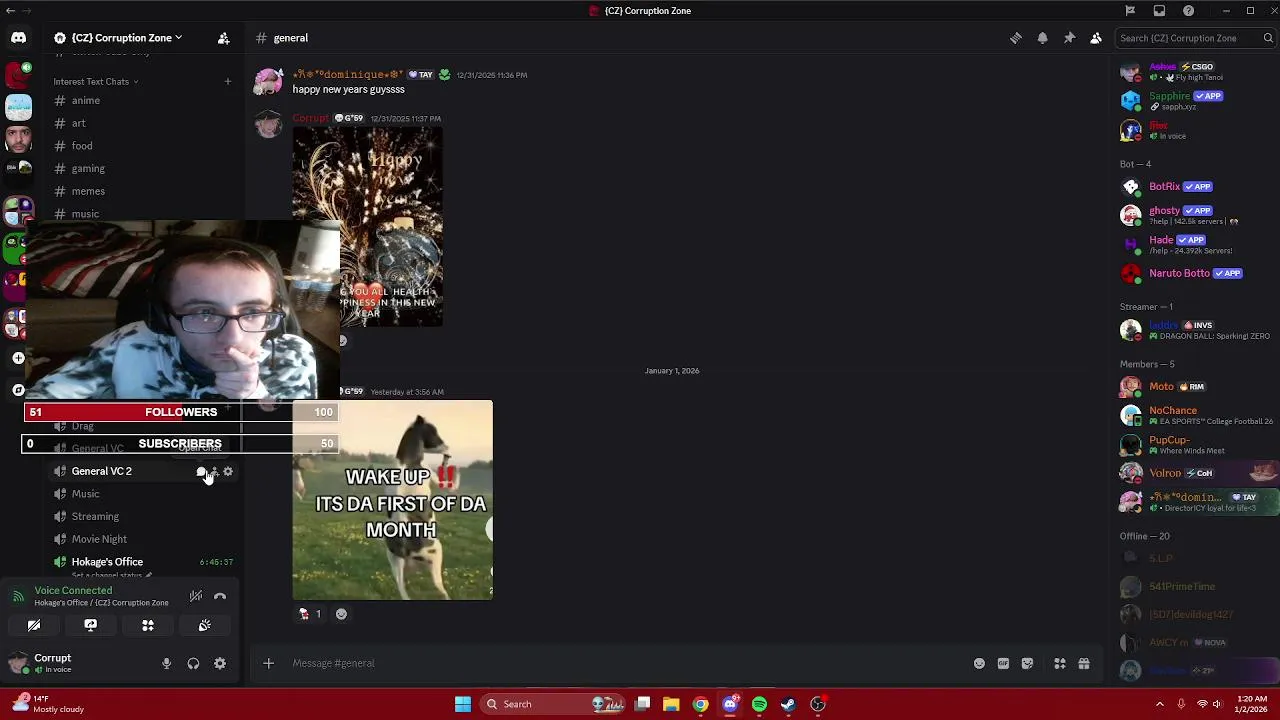The image size is (1280, 720).
Task: Toggle member list visibility icon
Action: tap(1096, 38)
